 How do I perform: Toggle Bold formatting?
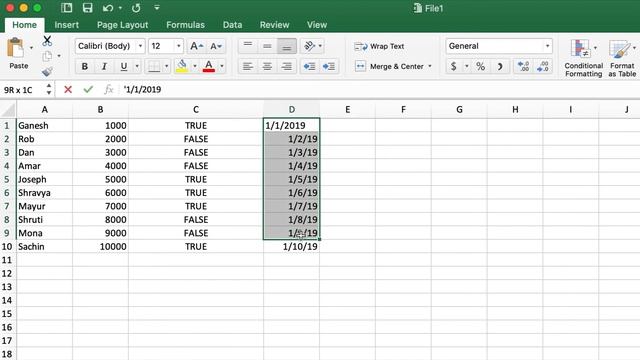[84, 66]
